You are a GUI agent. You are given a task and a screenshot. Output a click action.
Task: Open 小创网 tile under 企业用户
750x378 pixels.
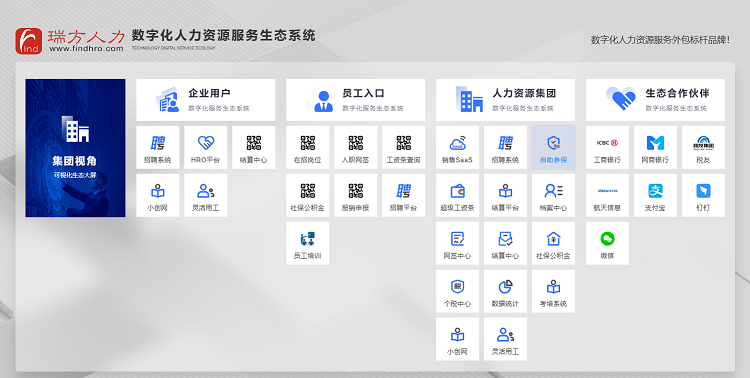(157, 195)
